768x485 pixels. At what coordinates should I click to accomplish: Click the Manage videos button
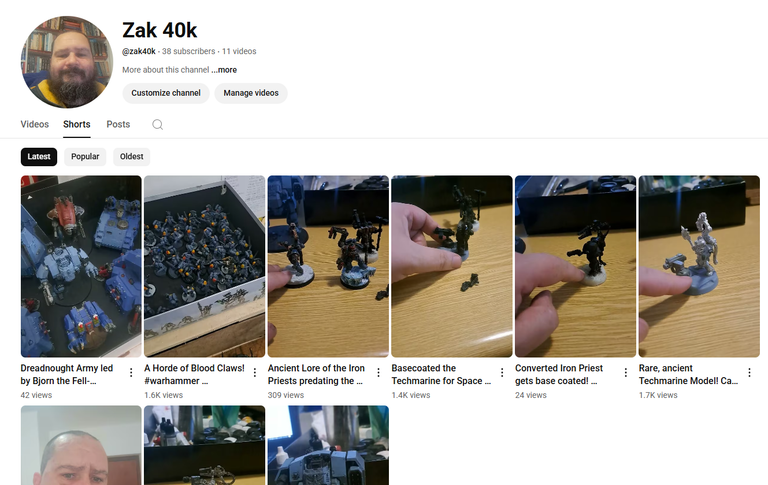click(251, 93)
